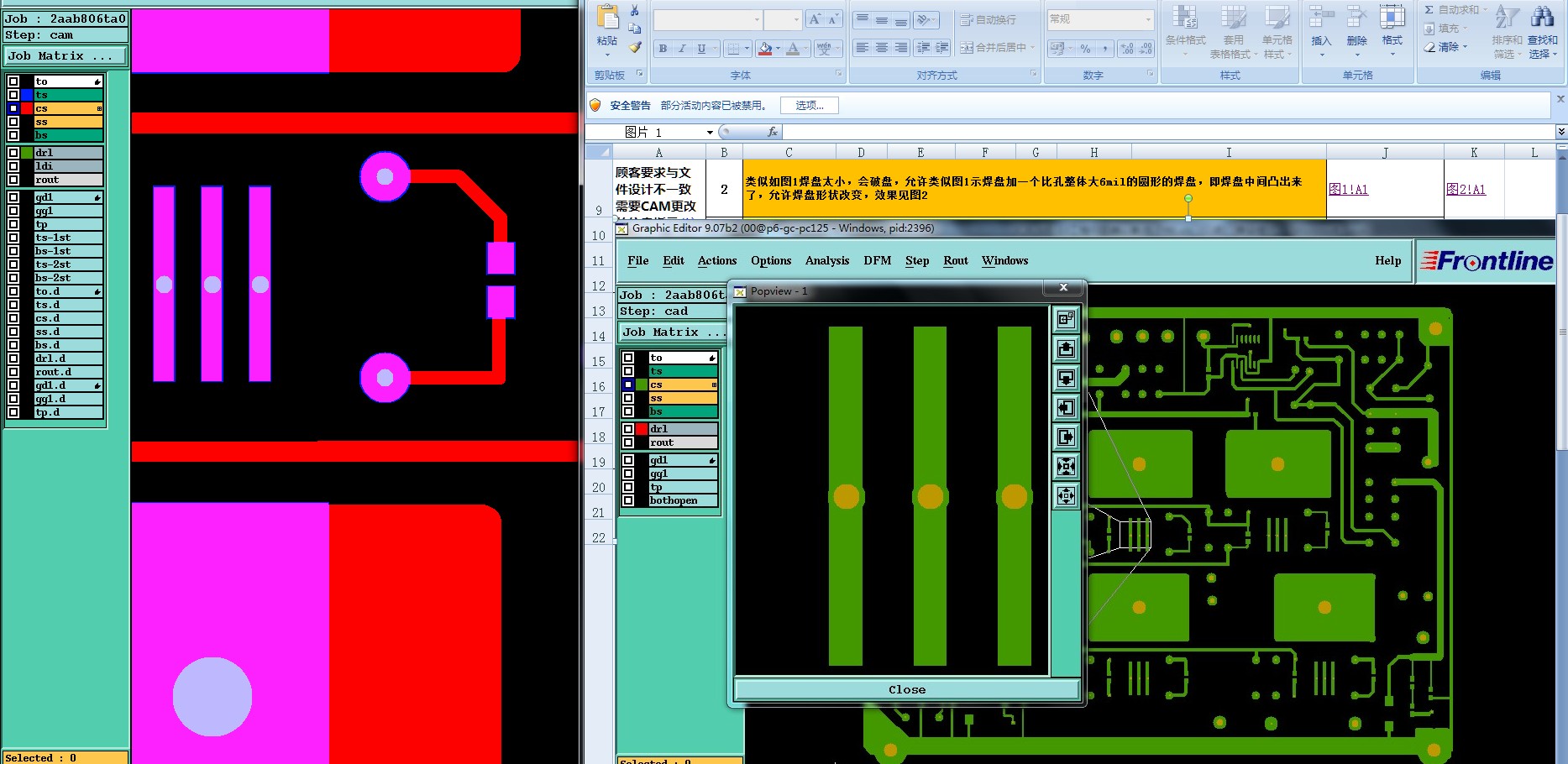
Task: Open the Analysis menu in Graphic Editor
Action: point(827,260)
